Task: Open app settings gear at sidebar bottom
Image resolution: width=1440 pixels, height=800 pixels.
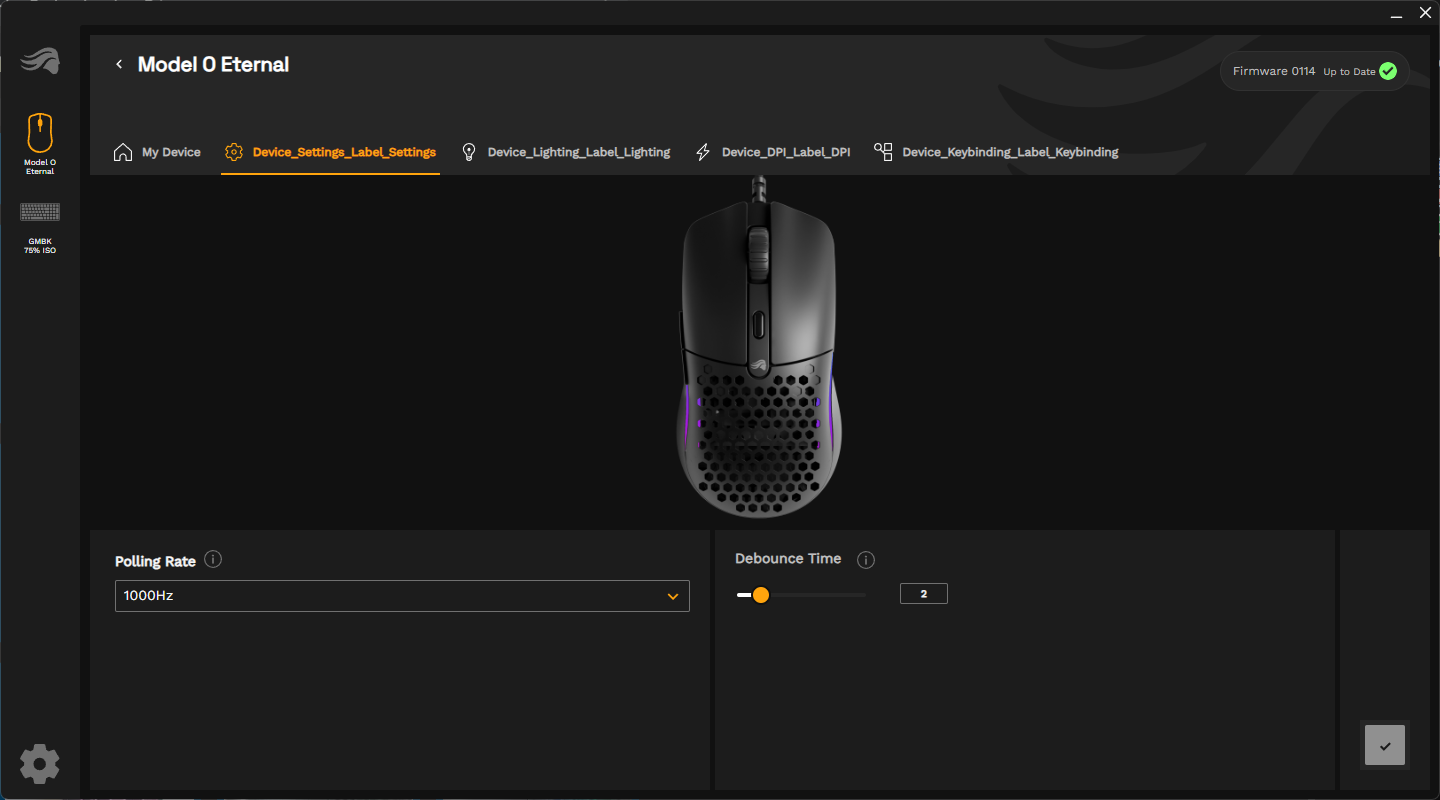Action: point(40,764)
